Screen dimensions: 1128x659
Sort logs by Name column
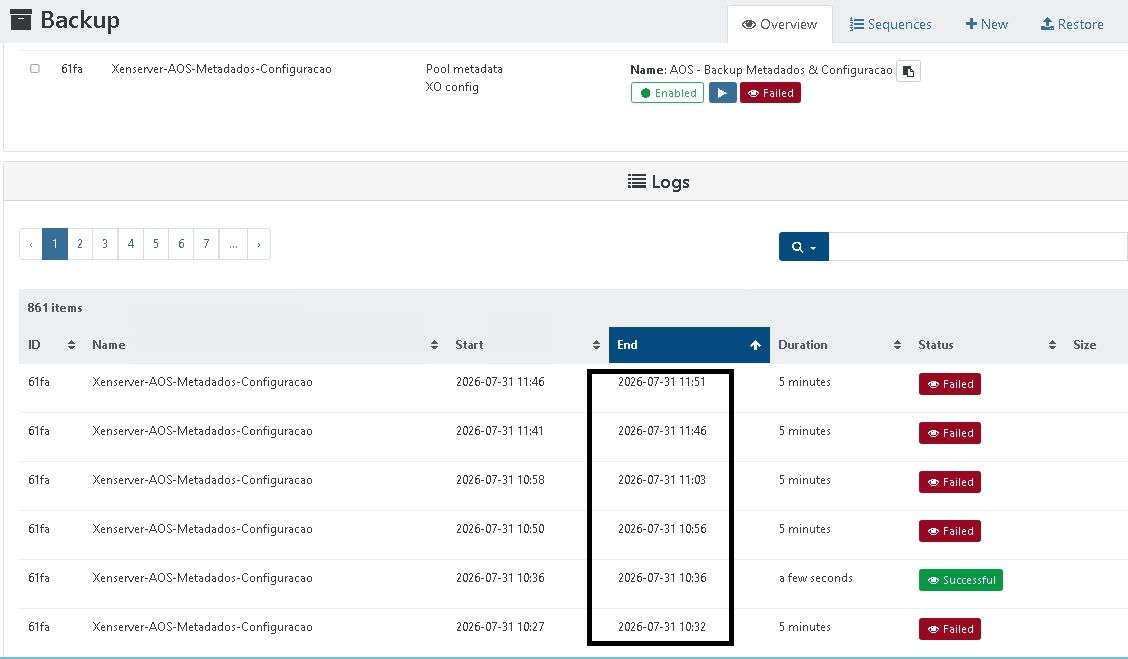tap(265, 345)
